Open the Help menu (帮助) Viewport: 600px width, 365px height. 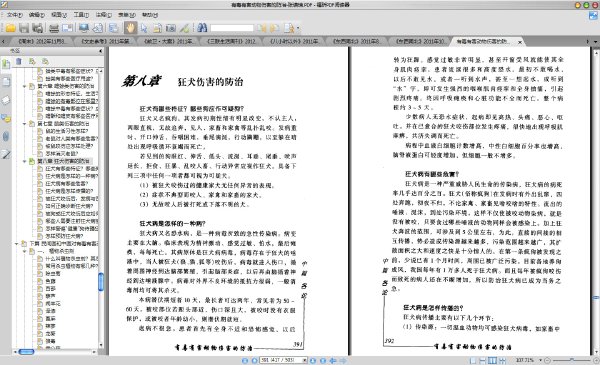pyautogui.click(x=150, y=15)
